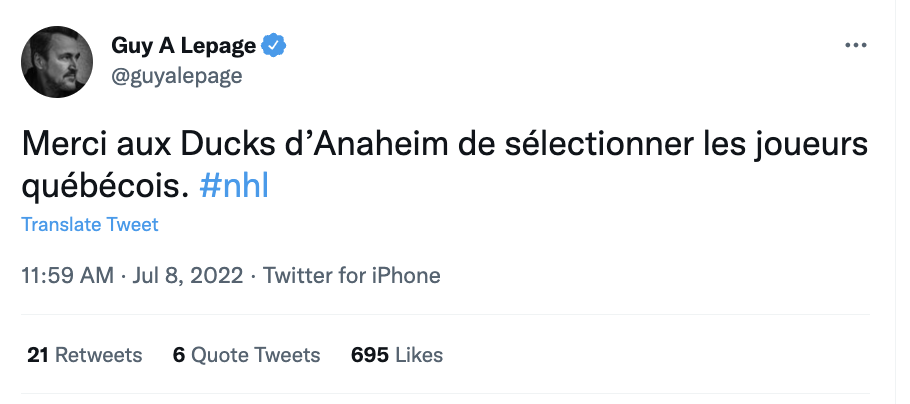Open the Twitter for iPhone source link

point(352,275)
